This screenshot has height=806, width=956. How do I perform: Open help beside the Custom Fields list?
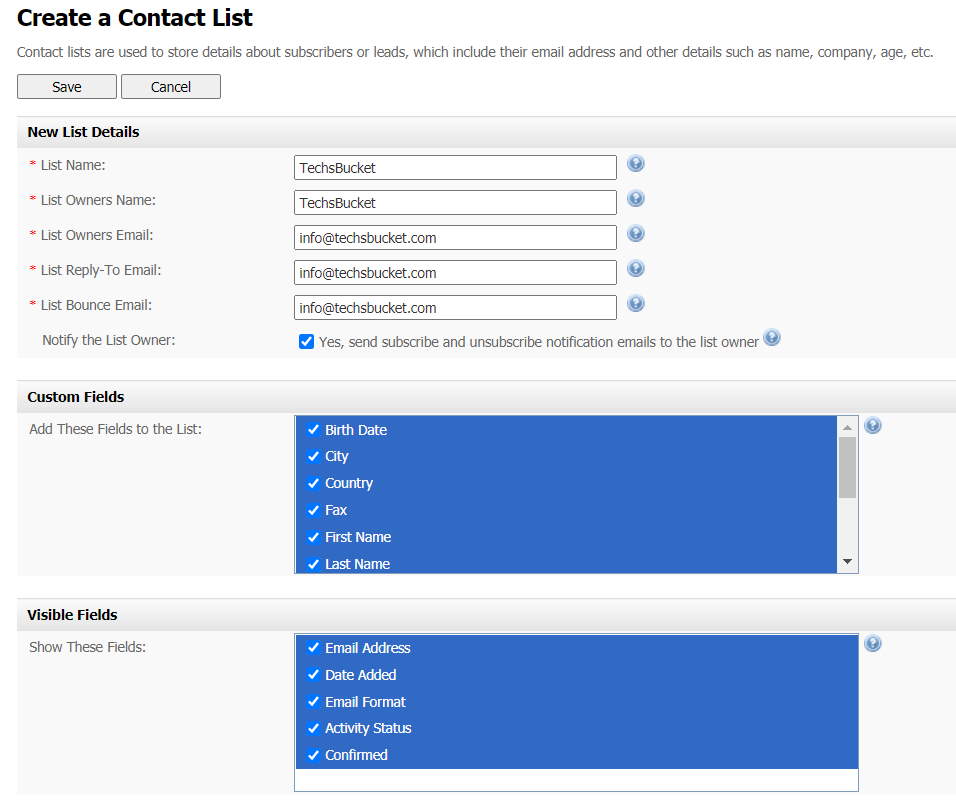pyautogui.click(x=873, y=425)
